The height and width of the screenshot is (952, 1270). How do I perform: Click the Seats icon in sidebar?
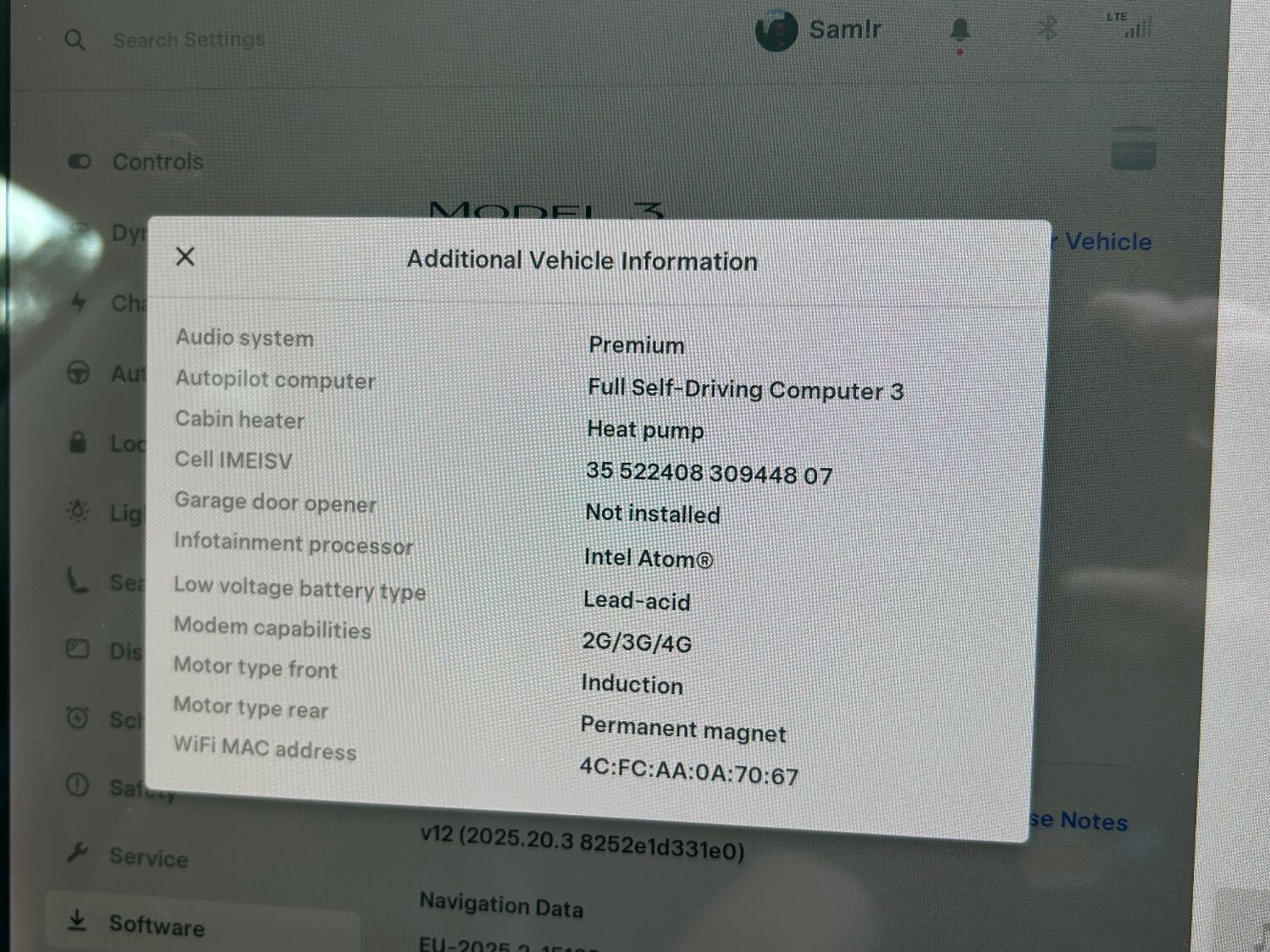coord(77,581)
